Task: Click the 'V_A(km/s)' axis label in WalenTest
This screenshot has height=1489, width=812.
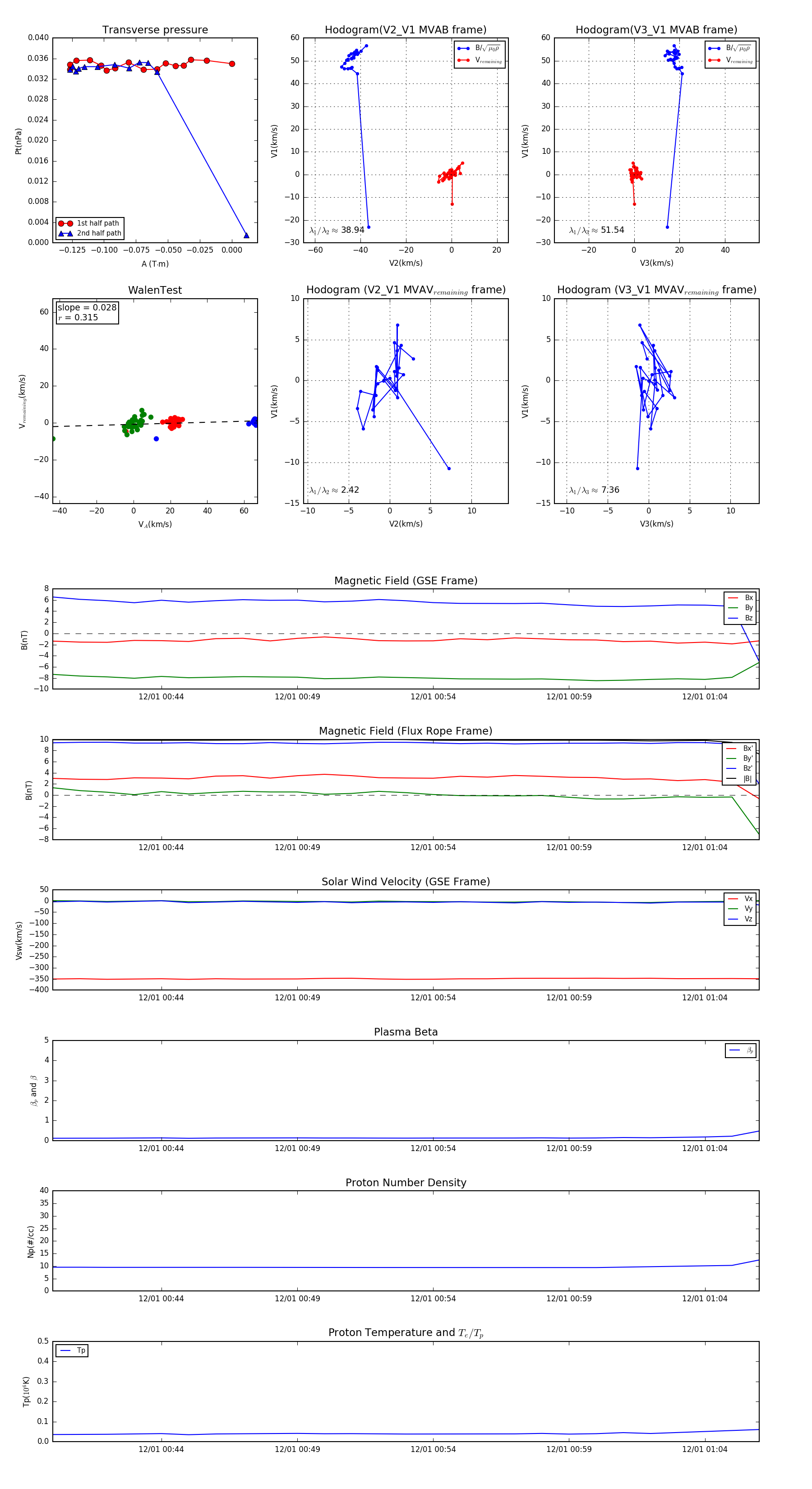Action: coord(155,524)
